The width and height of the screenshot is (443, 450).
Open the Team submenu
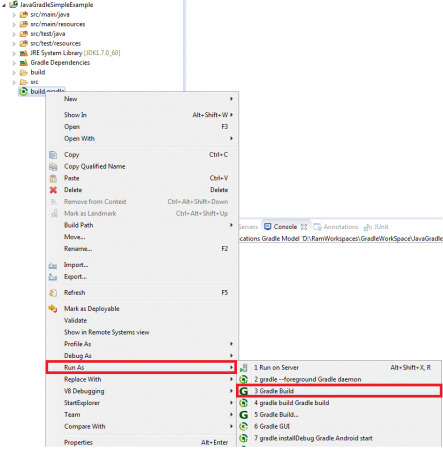[142, 415]
